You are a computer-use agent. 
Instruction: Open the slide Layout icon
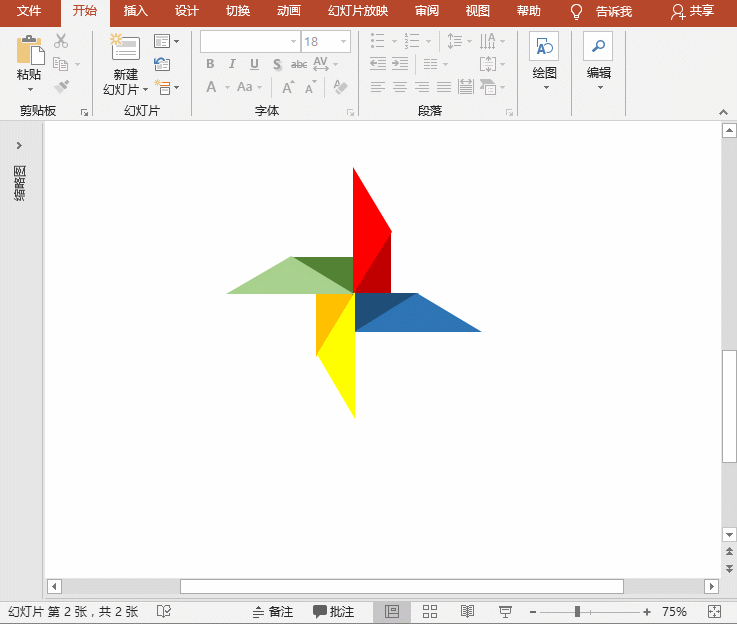click(x=162, y=41)
